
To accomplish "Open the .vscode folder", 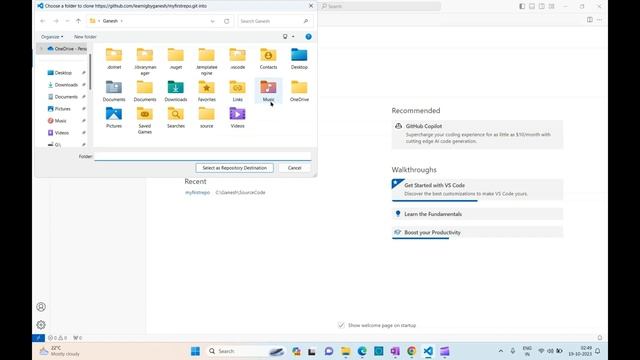I will coord(238,59).
